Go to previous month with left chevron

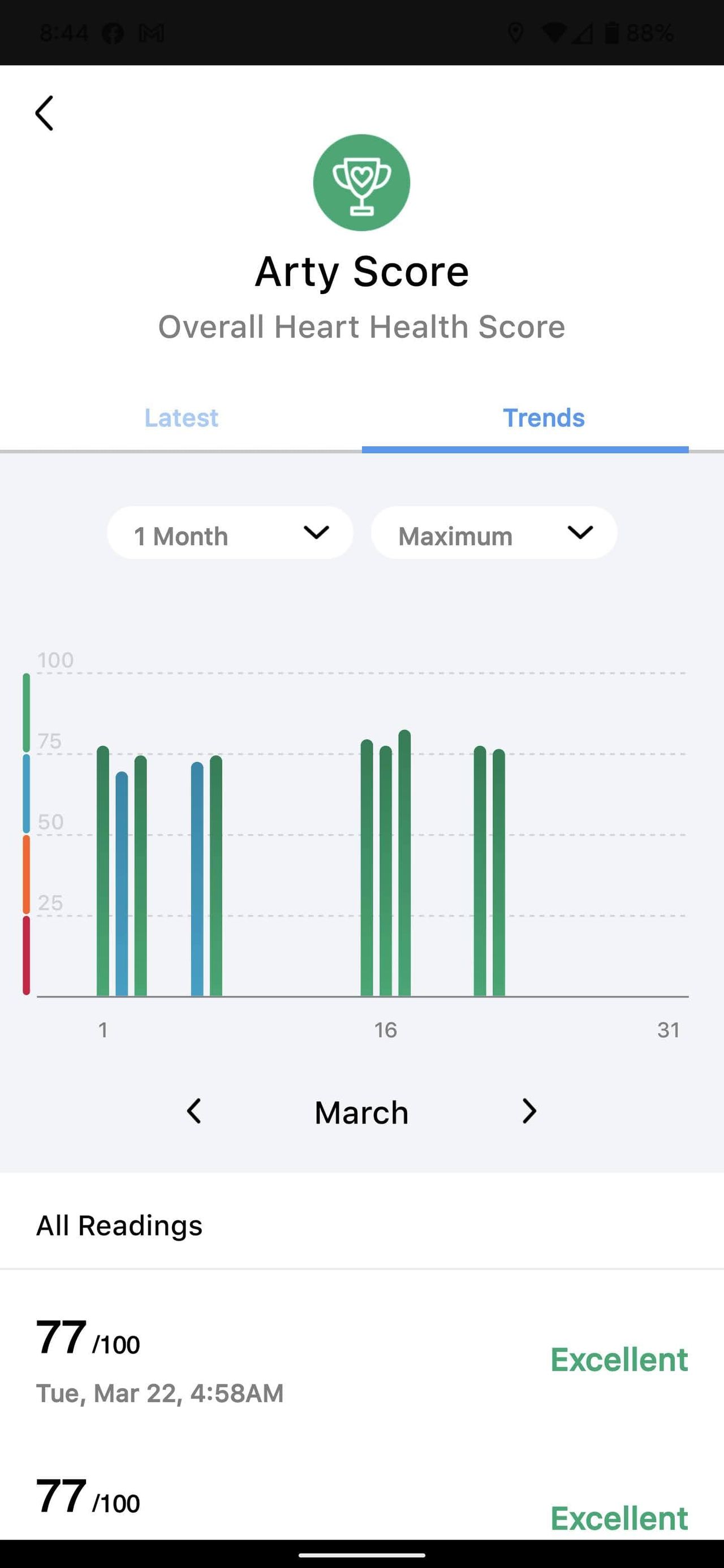coord(193,1112)
